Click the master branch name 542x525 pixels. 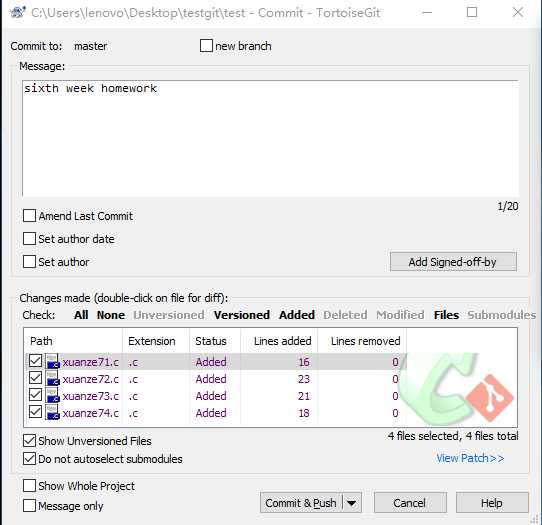(91, 46)
